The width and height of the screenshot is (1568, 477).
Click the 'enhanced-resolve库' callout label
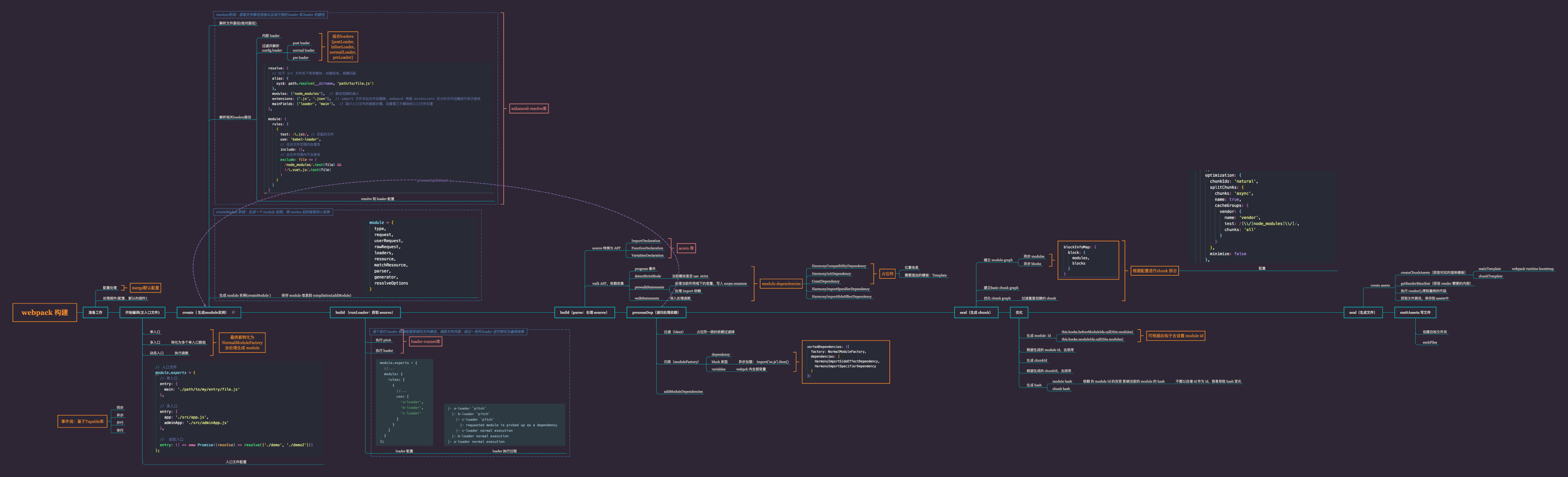coord(529,109)
